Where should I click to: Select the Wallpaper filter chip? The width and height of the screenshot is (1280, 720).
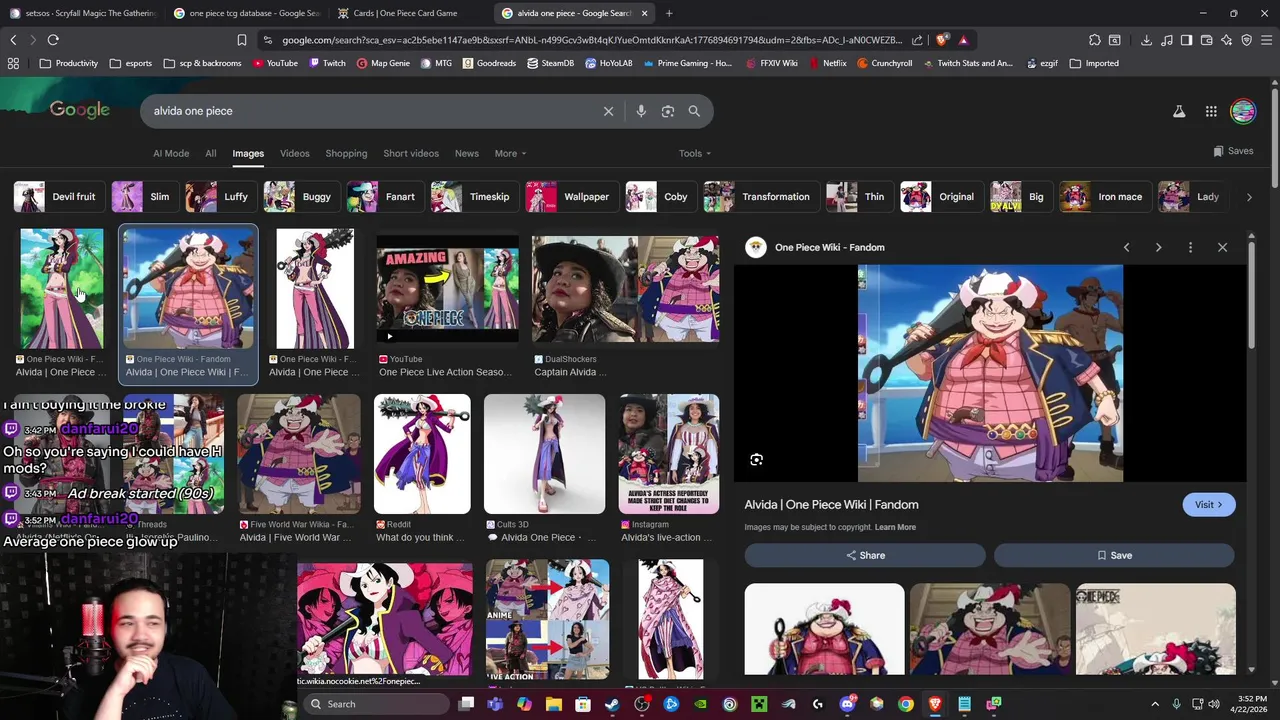[x=571, y=197]
